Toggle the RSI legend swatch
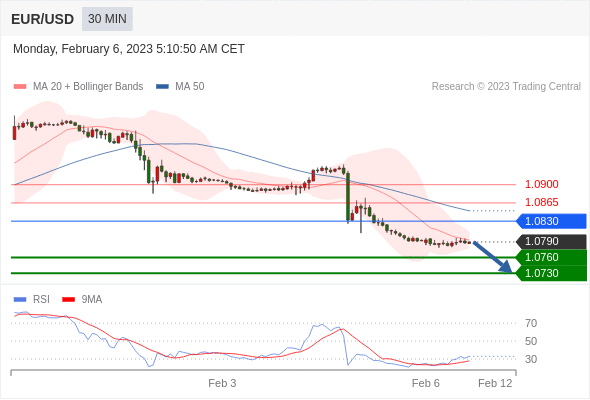Viewport: 590px width, 400px height. click(x=20, y=300)
